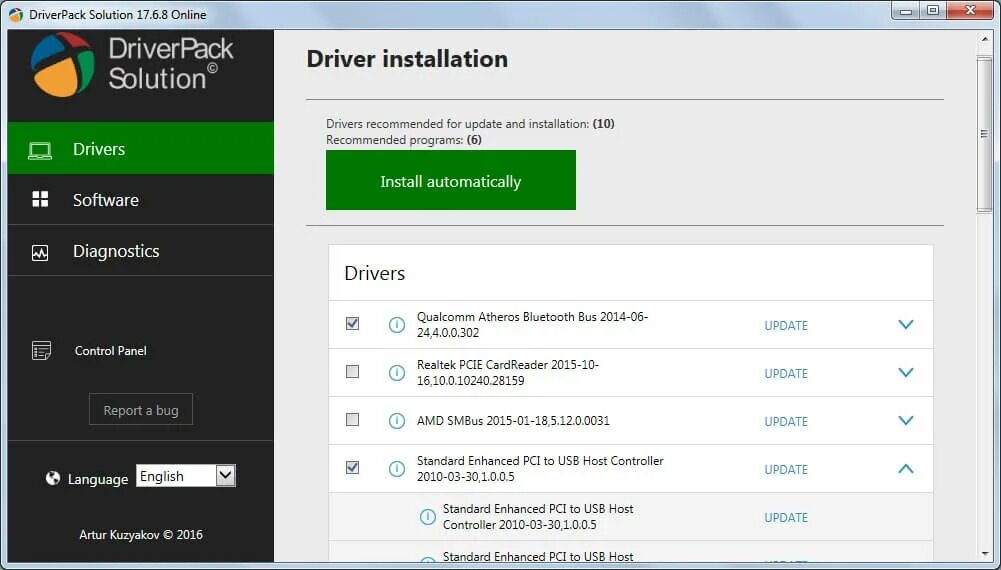This screenshot has width=1001, height=570.
Task: Expand Realtek PCIE CardReader details
Action: 905,372
